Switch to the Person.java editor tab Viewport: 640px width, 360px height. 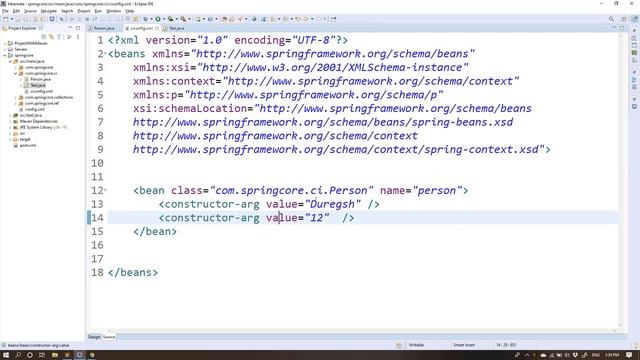point(104,28)
